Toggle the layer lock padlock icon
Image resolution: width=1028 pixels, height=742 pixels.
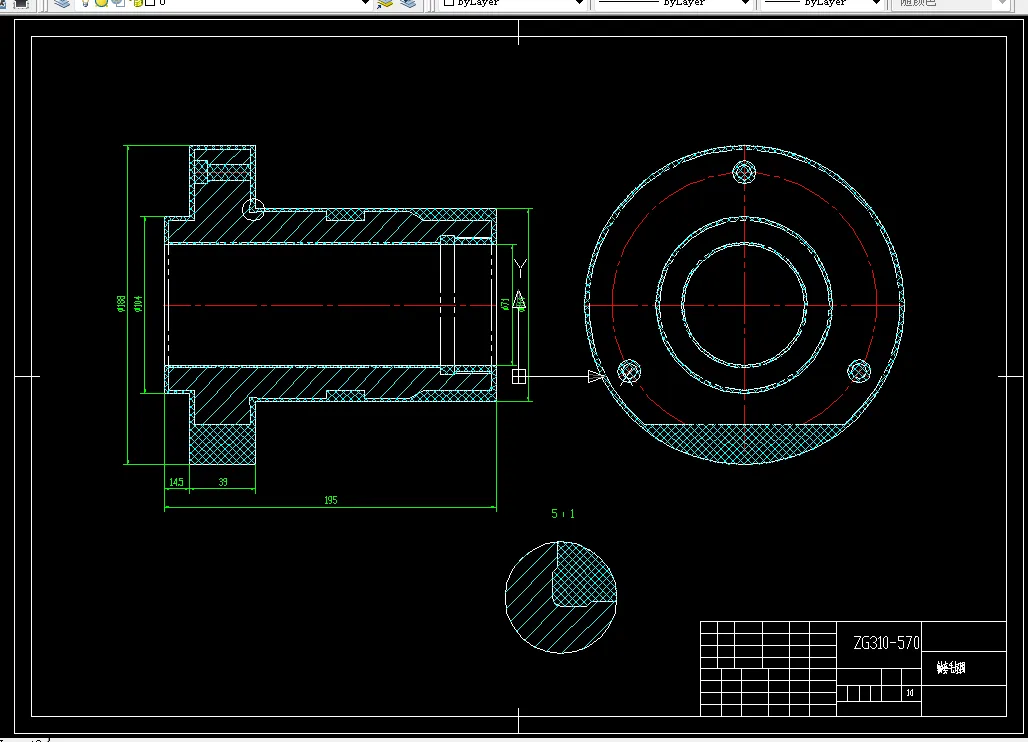tap(138, 3)
